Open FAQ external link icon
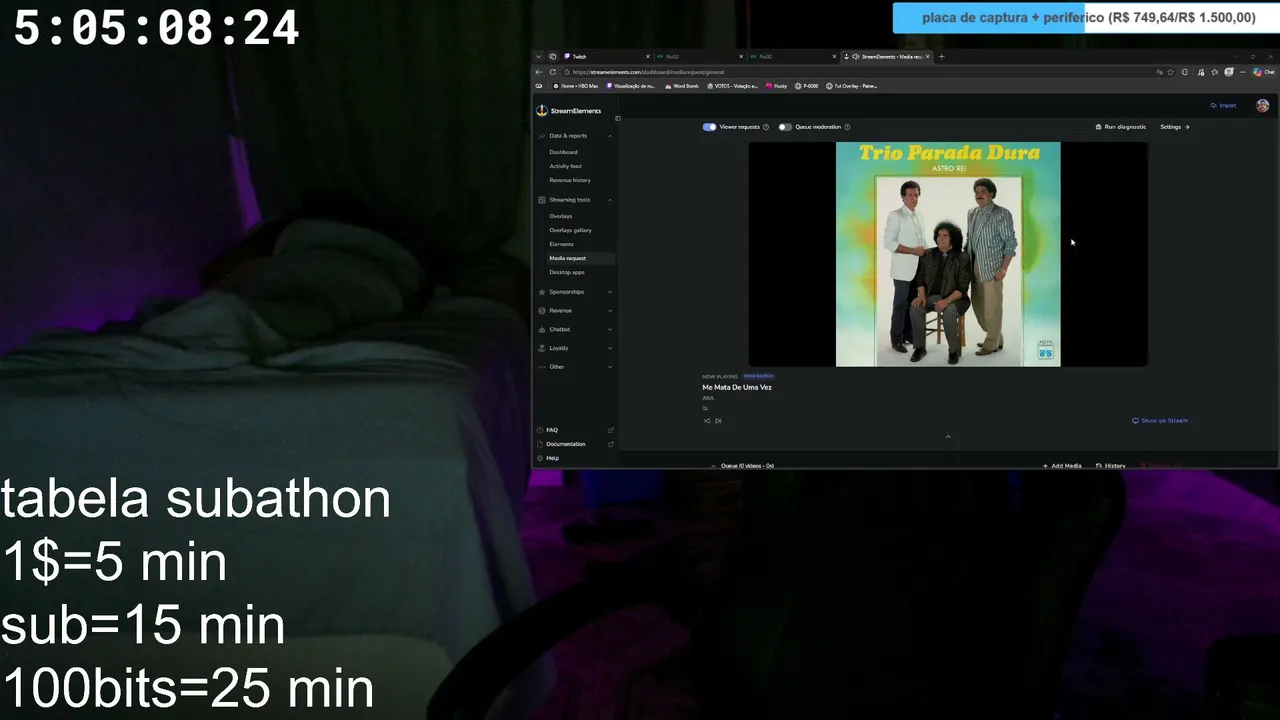 (611, 430)
